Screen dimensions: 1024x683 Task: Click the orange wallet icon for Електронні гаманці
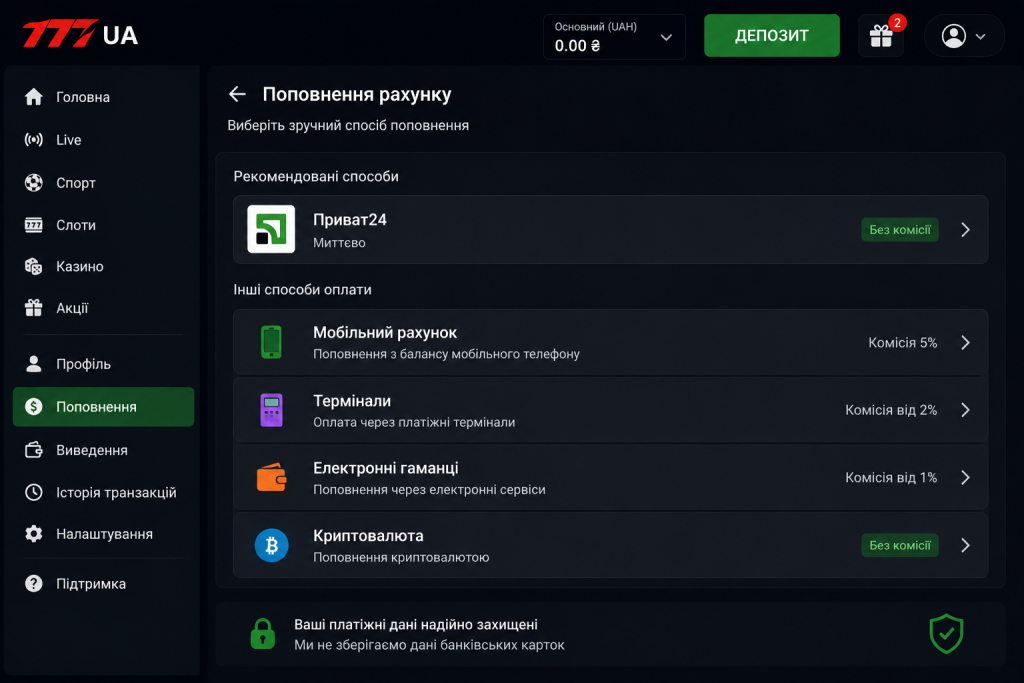point(271,477)
